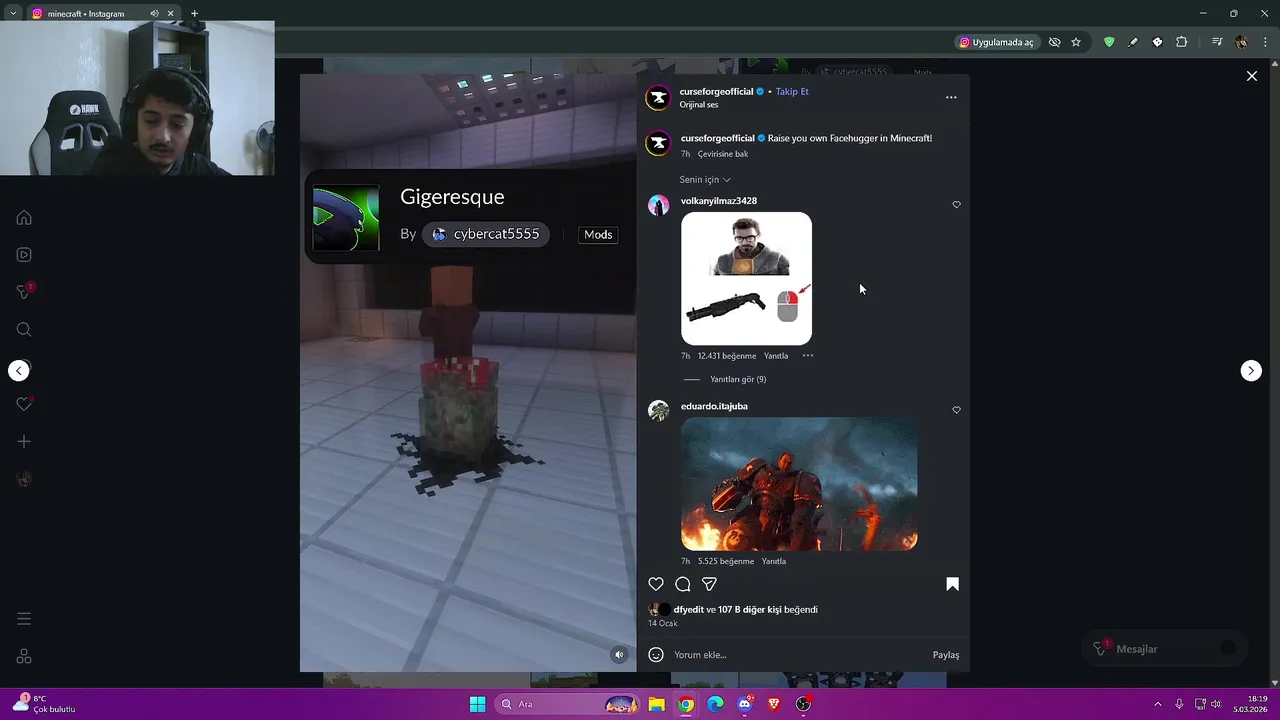
Task: Open post options three-dot menu
Action: point(951,97)
